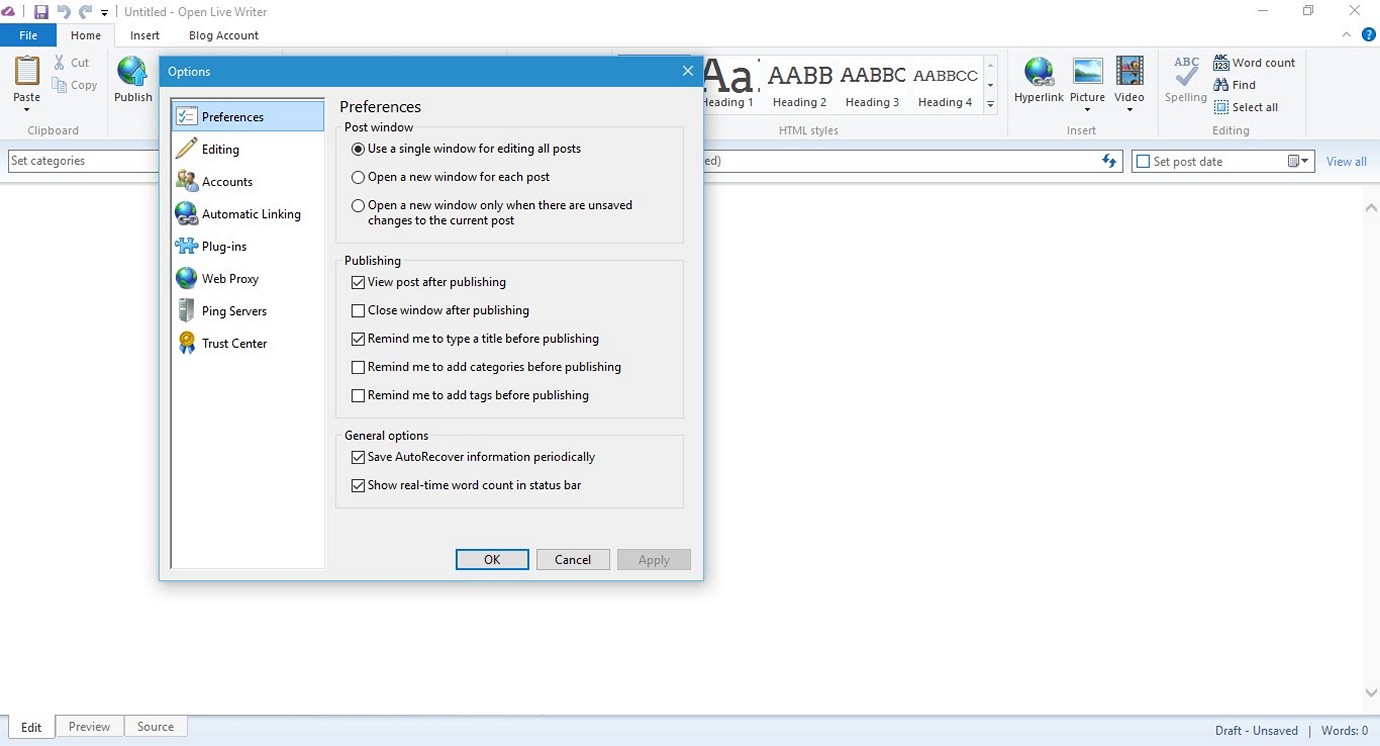Select Use a single window radio button

[358, 149]
